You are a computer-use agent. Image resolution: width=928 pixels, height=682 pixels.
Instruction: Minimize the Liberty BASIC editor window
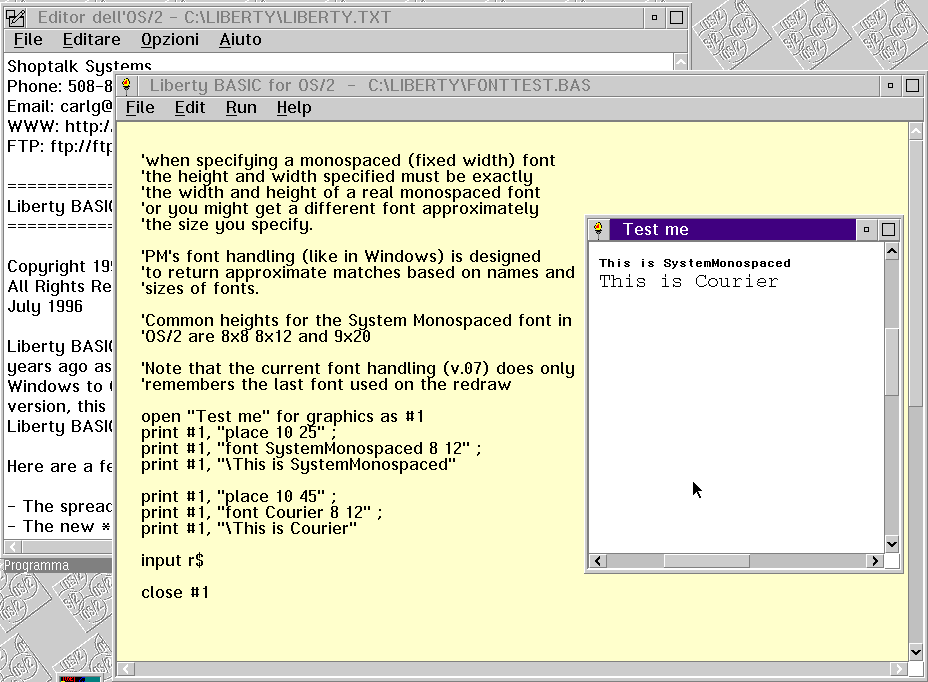pos(890,86)
